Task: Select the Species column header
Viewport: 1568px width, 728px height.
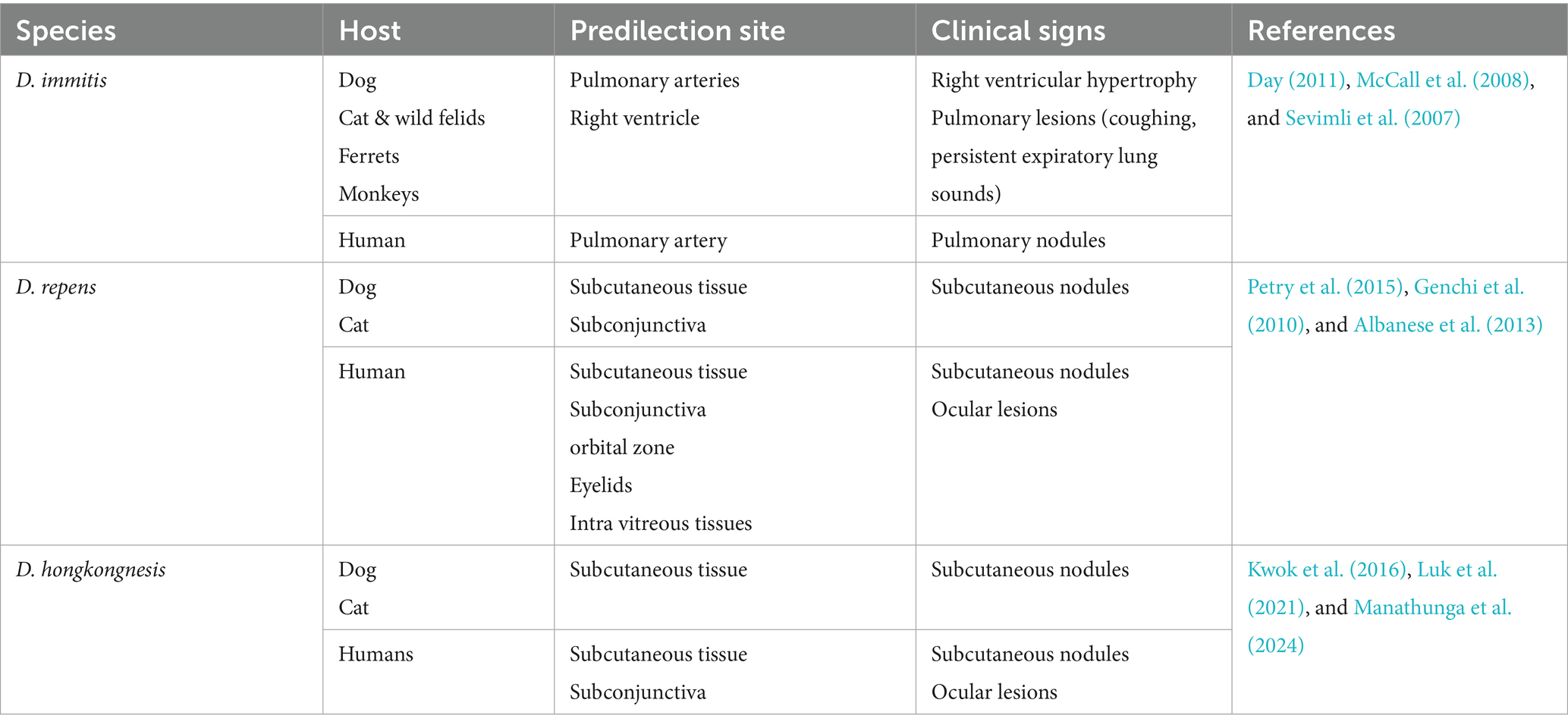Action: tap(66, 30)
